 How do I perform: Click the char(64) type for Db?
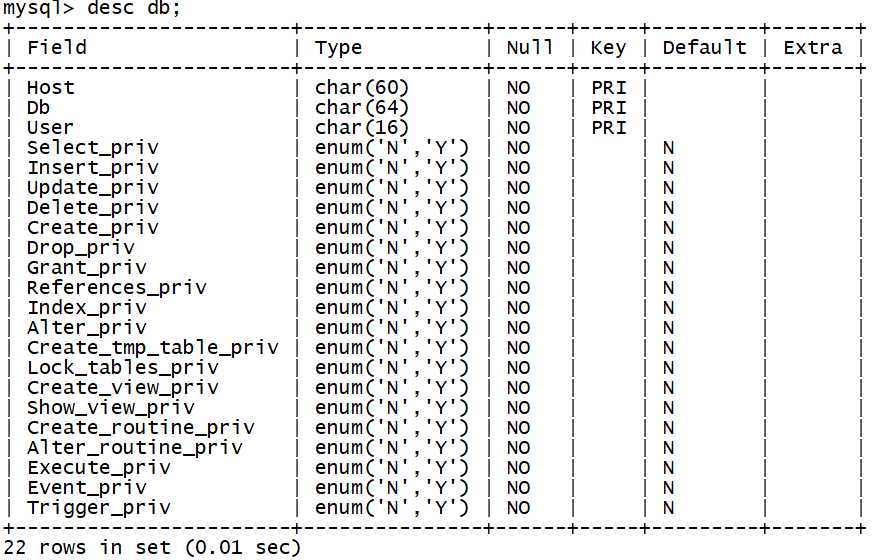click(x=362, y=107)
